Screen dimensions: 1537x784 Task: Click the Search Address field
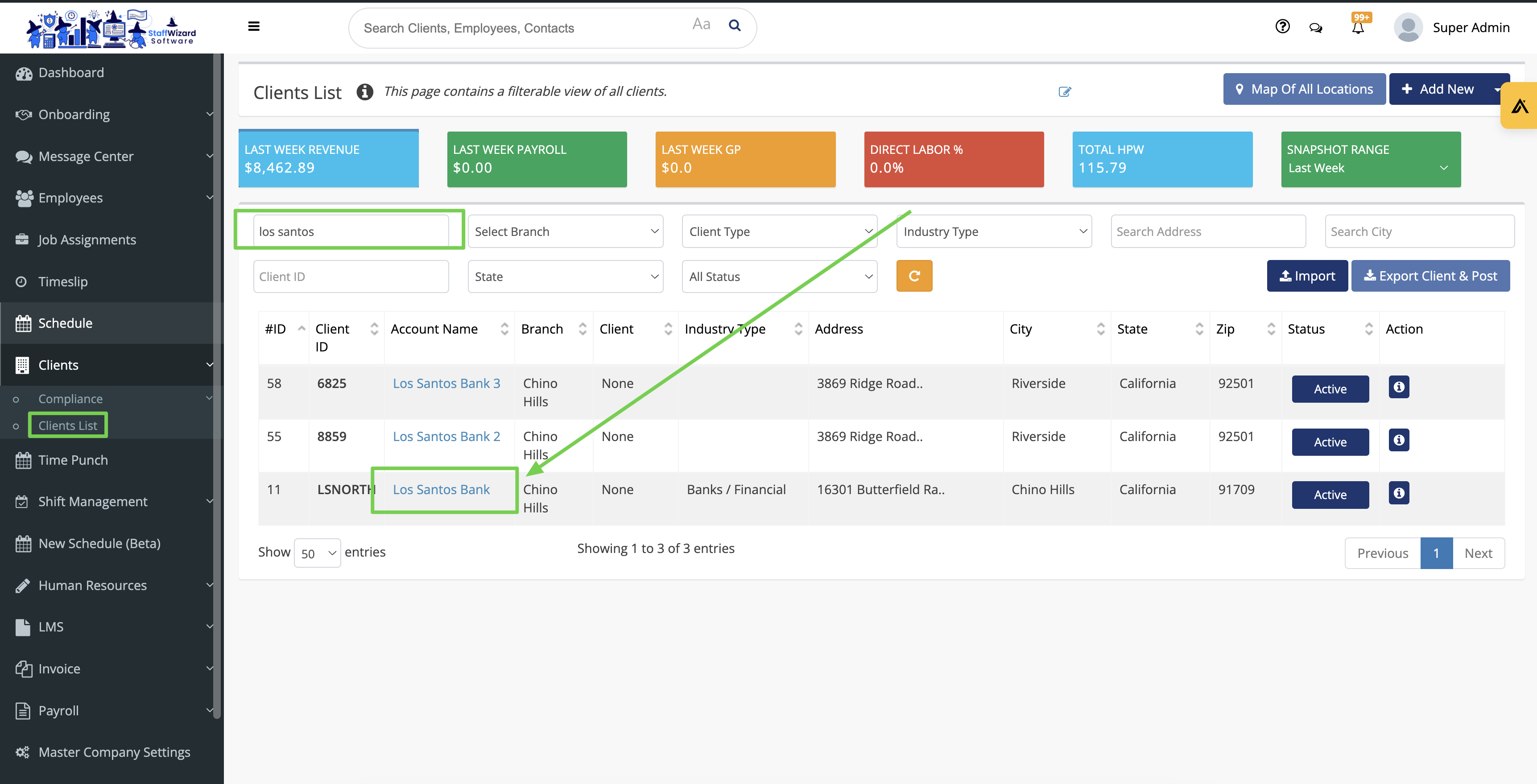point(1208,231)
